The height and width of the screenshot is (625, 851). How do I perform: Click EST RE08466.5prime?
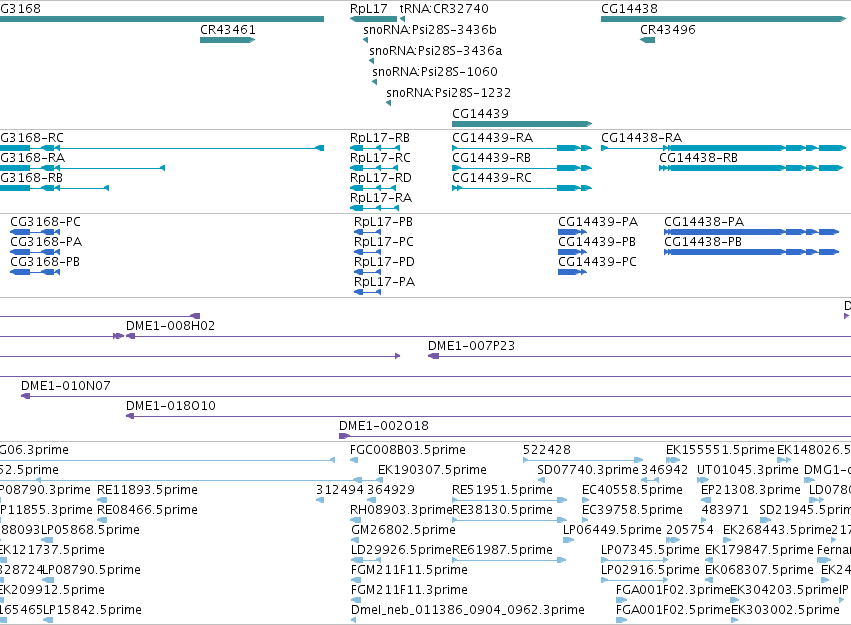coord(147,511)
